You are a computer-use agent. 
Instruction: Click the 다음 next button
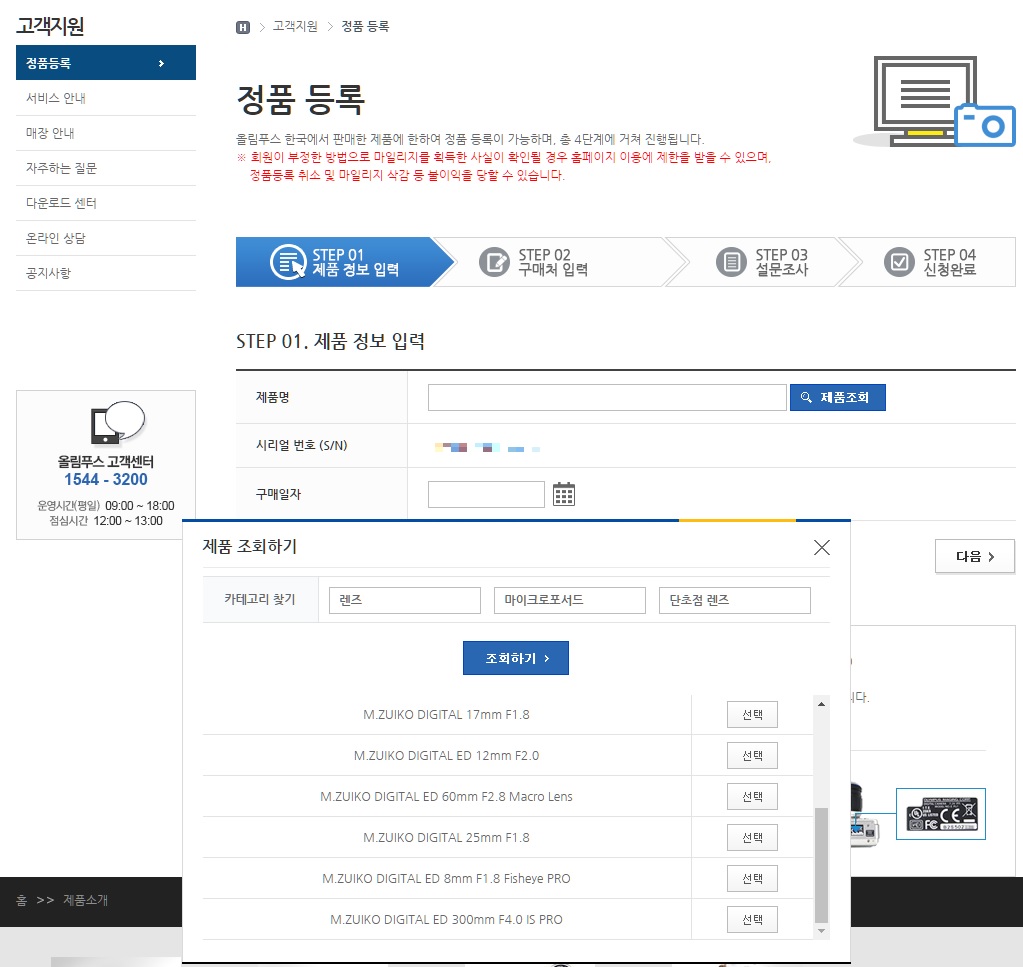point(975,557)
